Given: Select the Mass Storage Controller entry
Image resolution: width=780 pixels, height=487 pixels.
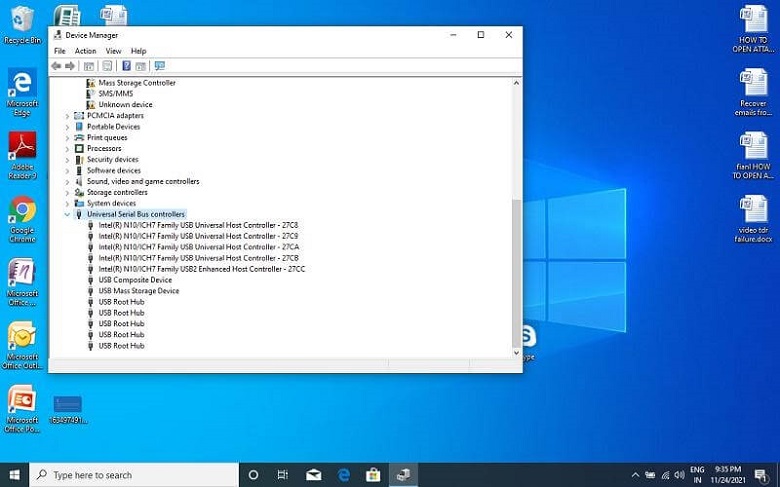Looking at the screenshot, I should [x=137, y=83].
